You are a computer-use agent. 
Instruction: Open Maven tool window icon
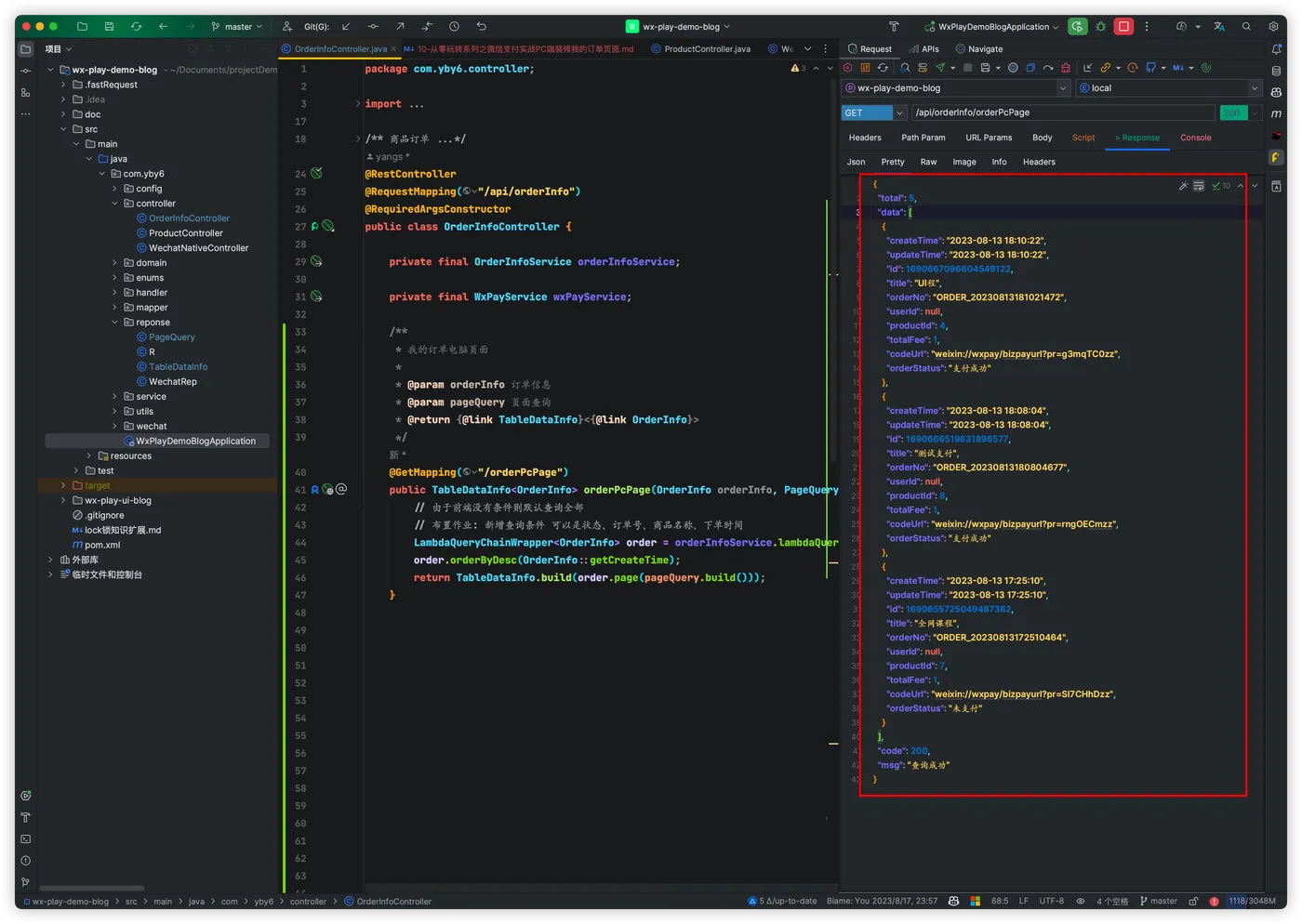pos(1276,113)
